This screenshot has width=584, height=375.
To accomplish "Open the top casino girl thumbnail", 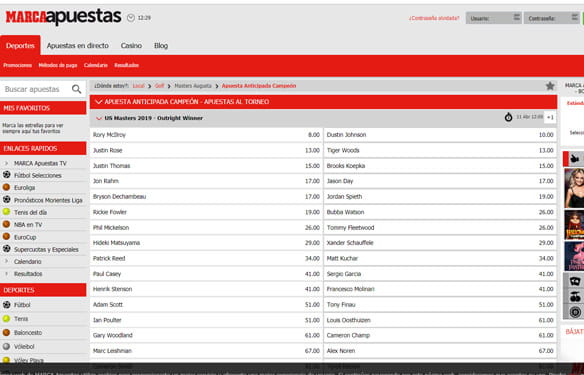I will 574,188.
